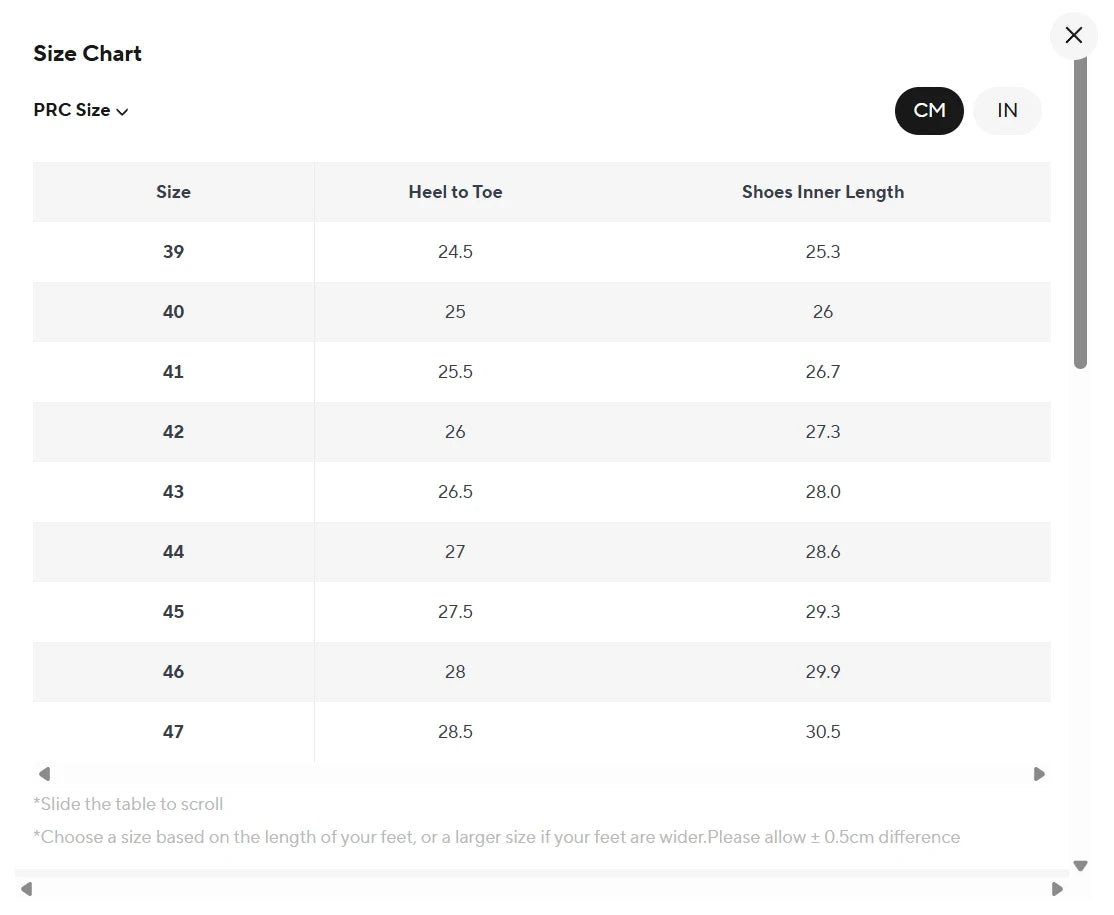
Task: Select the size 39 row label
Action: click(x=173, y=252)
